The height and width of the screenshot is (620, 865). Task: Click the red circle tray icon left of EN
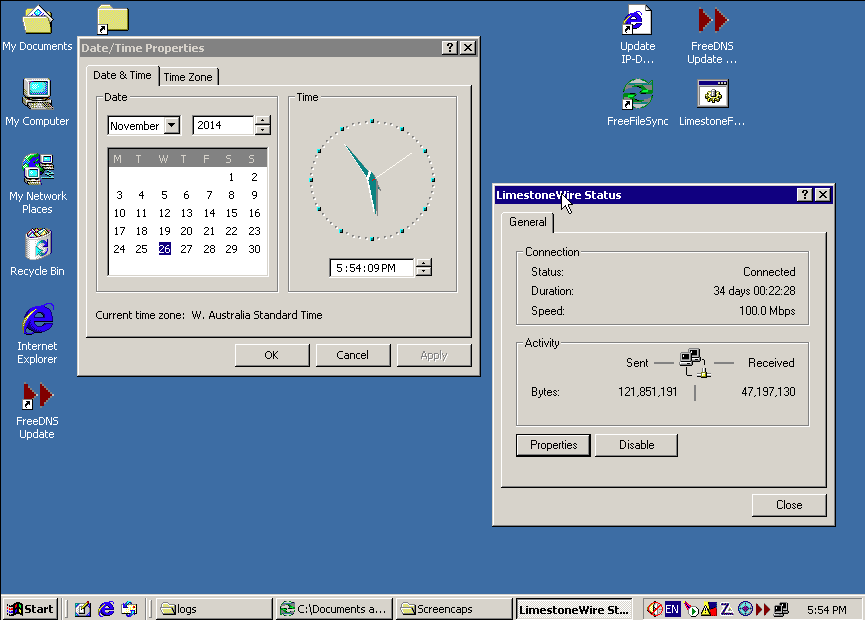[x=655, y=609]
